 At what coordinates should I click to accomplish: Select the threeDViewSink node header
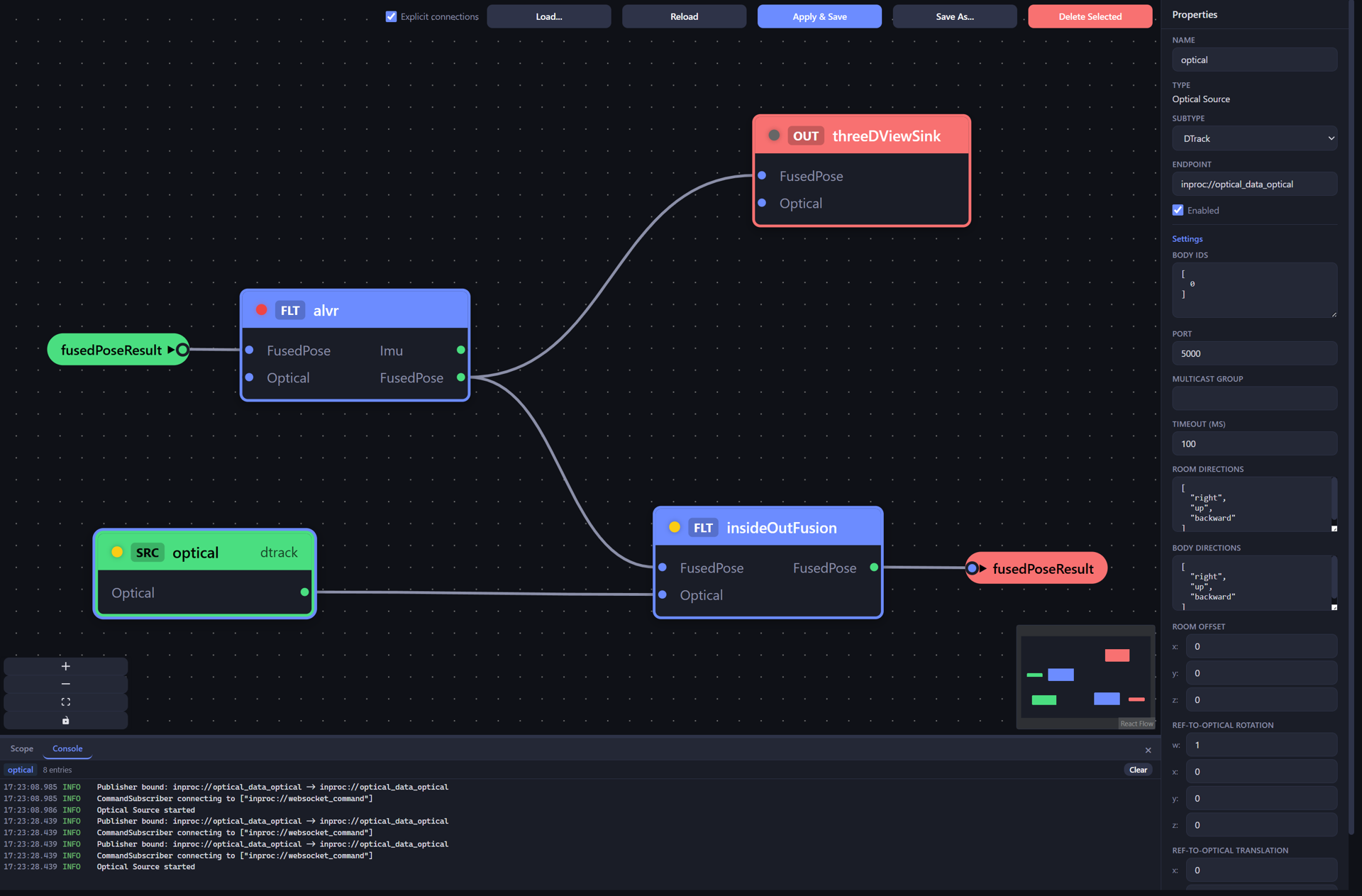tap(861, 135)
